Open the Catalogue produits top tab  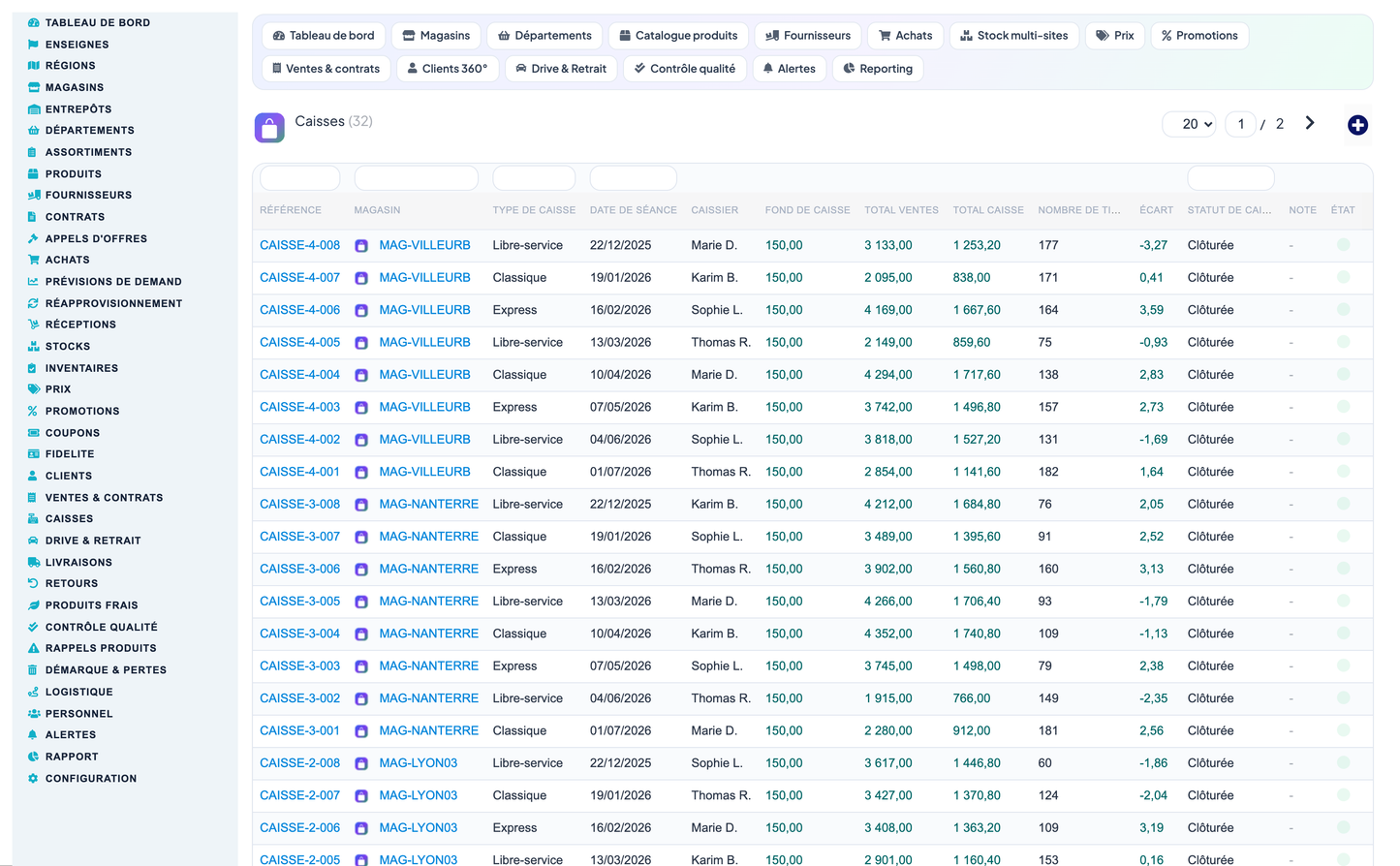coord(678,36)
